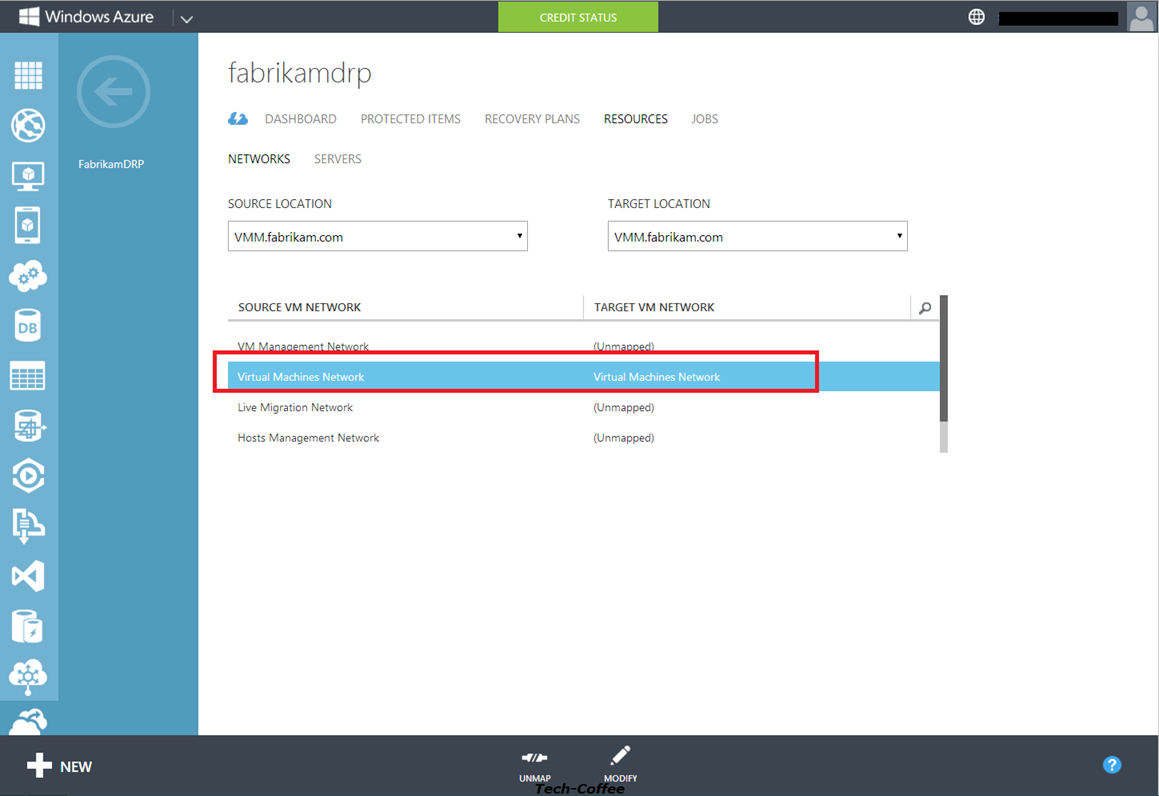Open the Virtual Machines monitor icon
The height and width of the screenshot is (796, 1159).
coord(28,176)
